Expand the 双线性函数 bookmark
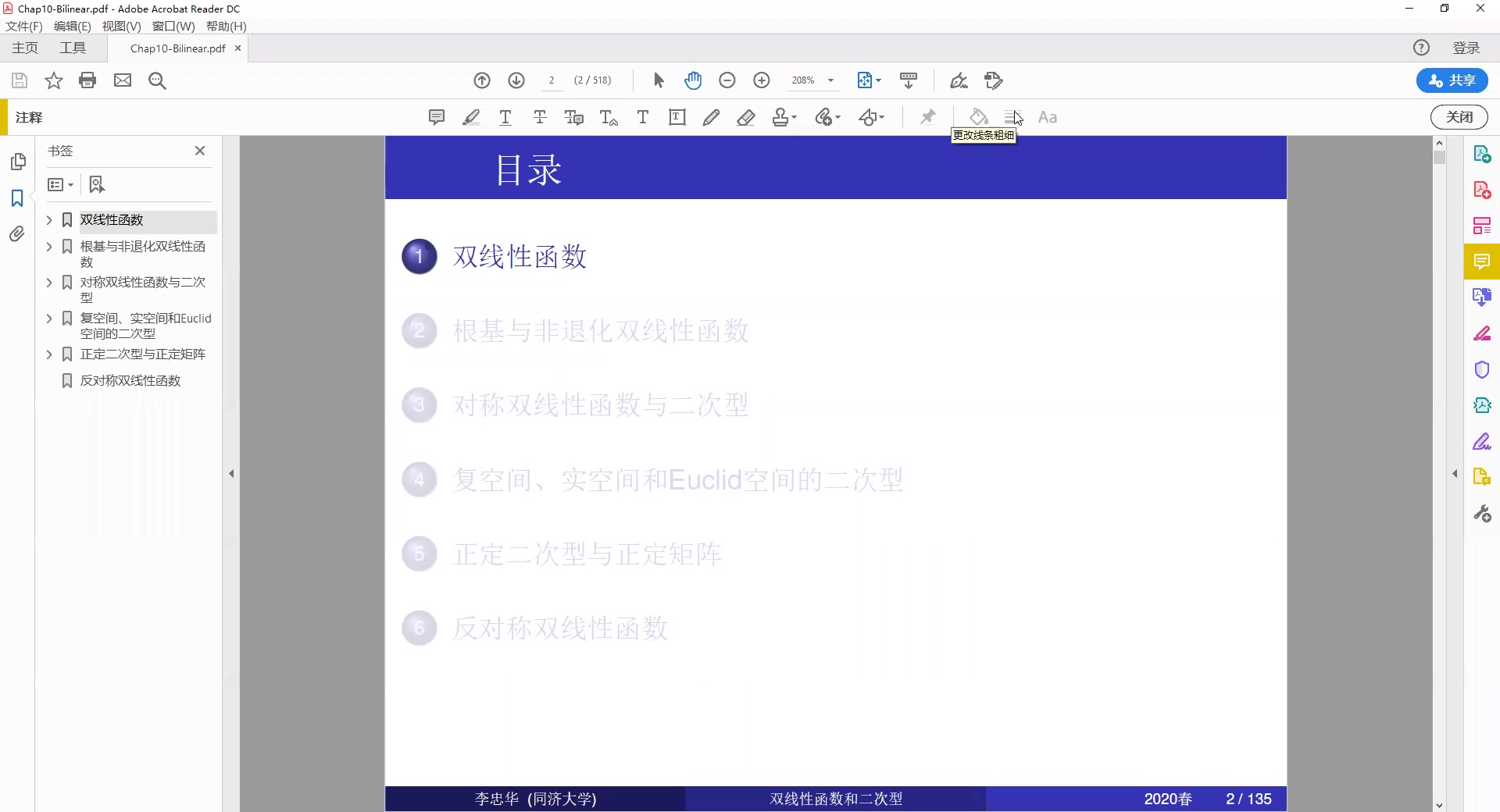The width and height of the screenshot is (1500, 812). click(49, 220)
